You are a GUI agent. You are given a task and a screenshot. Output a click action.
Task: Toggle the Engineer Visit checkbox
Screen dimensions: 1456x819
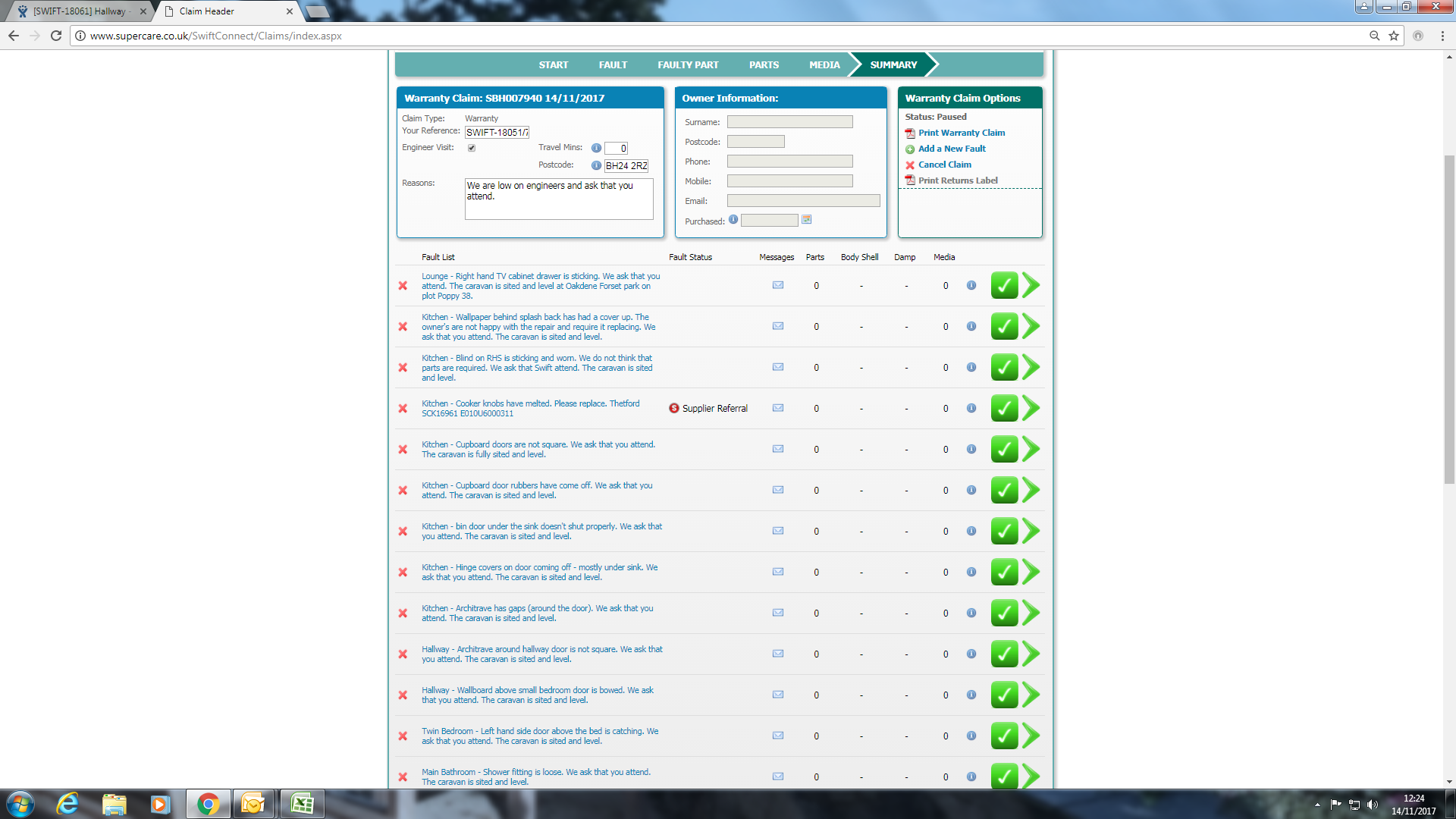coord(472,148)
